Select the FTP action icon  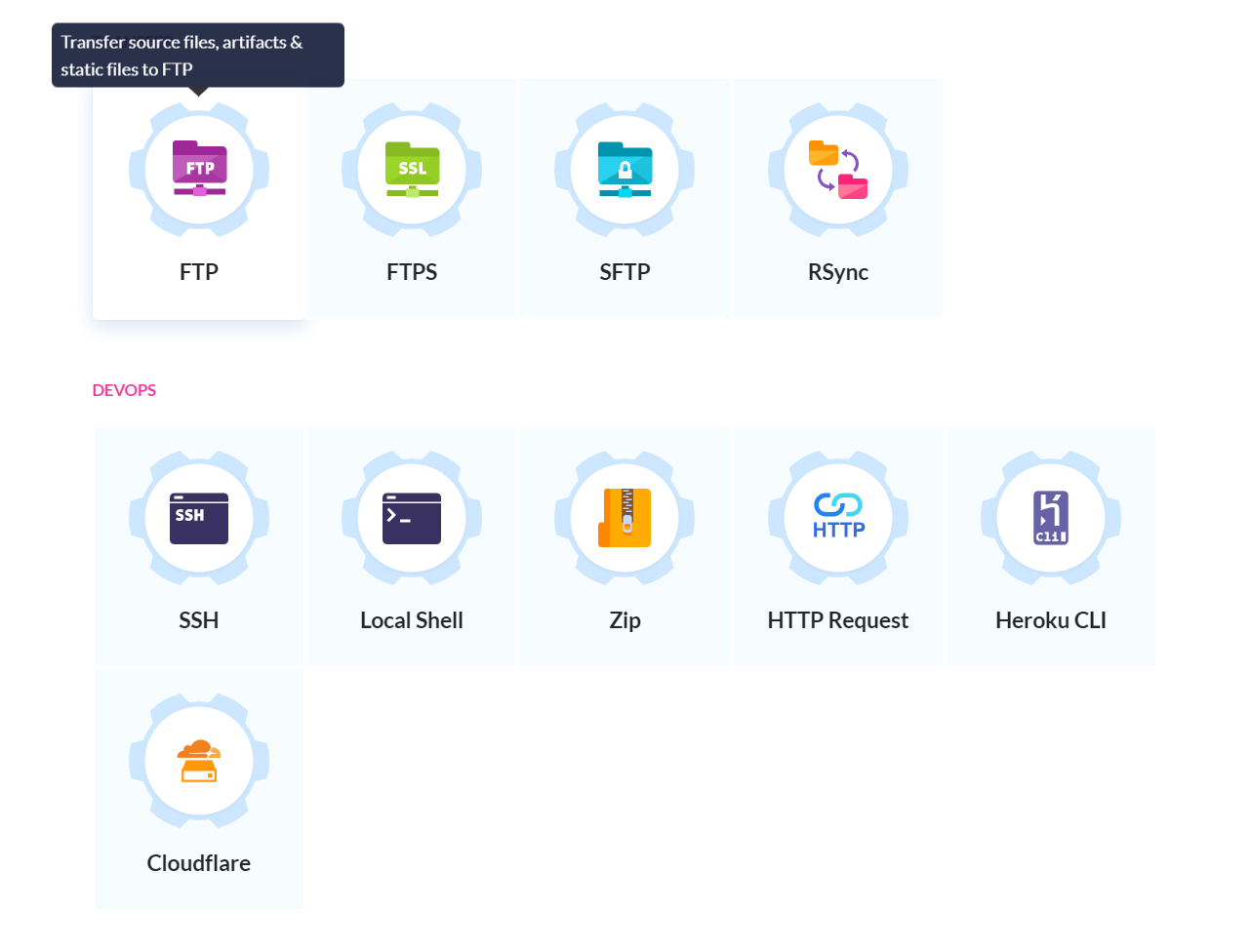click(x=199, y=169)
